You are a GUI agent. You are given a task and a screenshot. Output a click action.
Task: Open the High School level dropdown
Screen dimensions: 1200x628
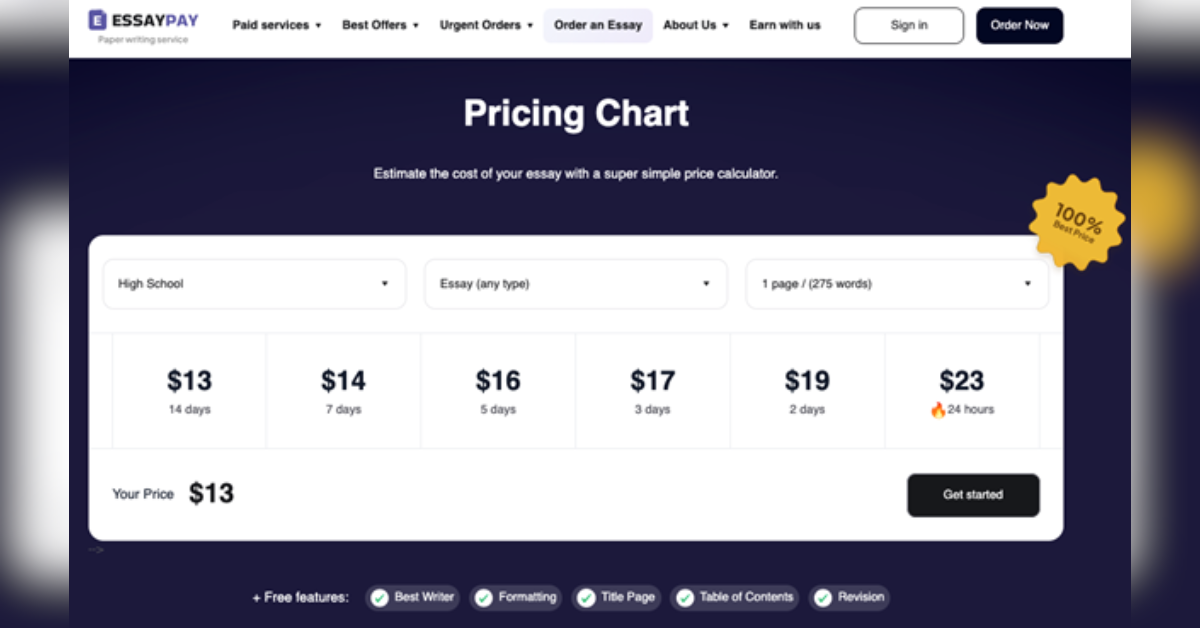[254, 284]
